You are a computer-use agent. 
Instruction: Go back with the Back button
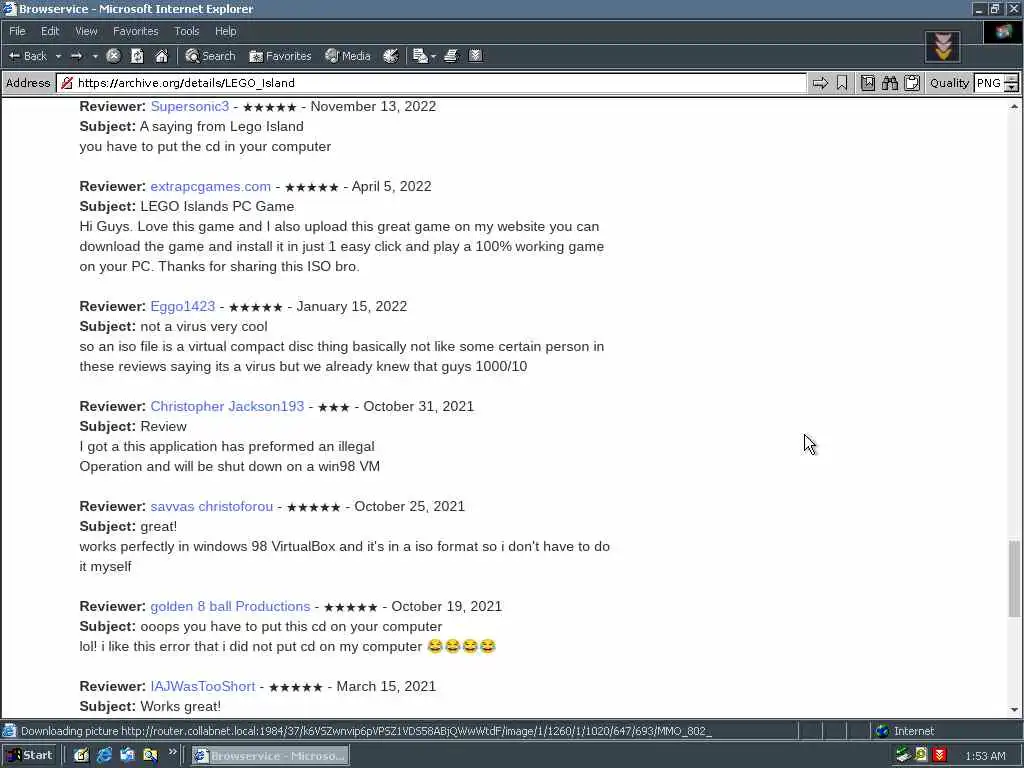click(x=27, y=56)
